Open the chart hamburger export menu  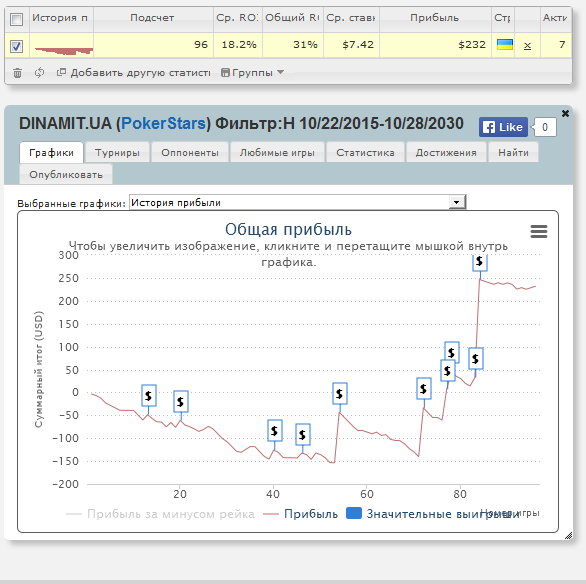pyautogui.click(x=539, y=231)
